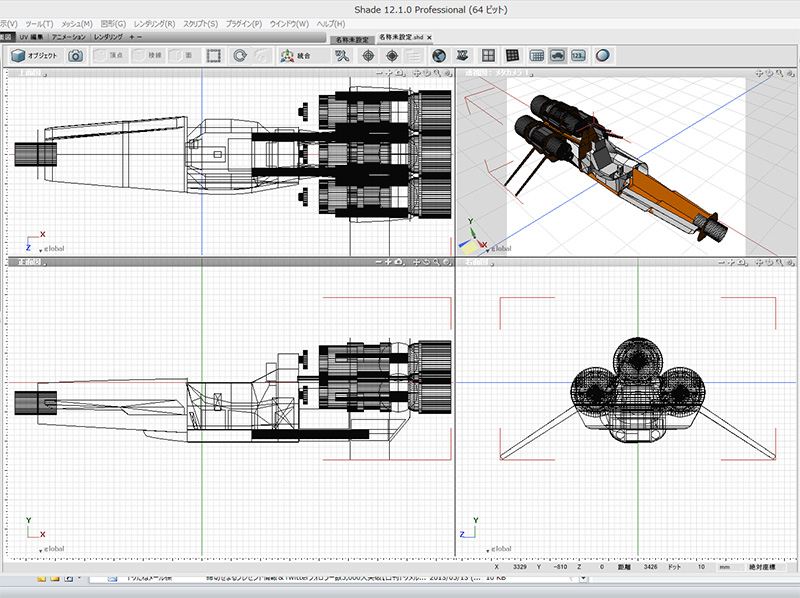Viewport: 800px width, 598px height.
Task: Click the camera icon in the toolbar
Action: click(x=76, y=56)
